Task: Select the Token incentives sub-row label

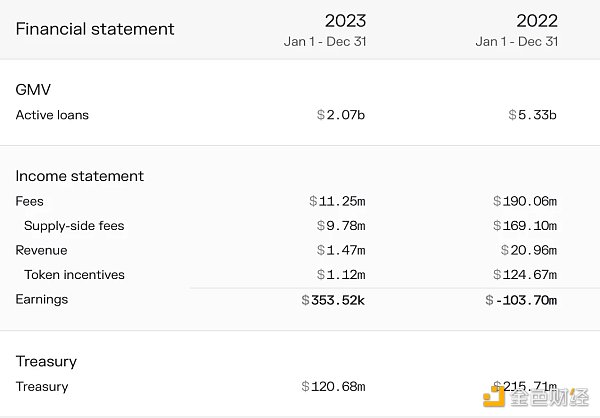Action: pyautogui.click(x=74, y=275)
